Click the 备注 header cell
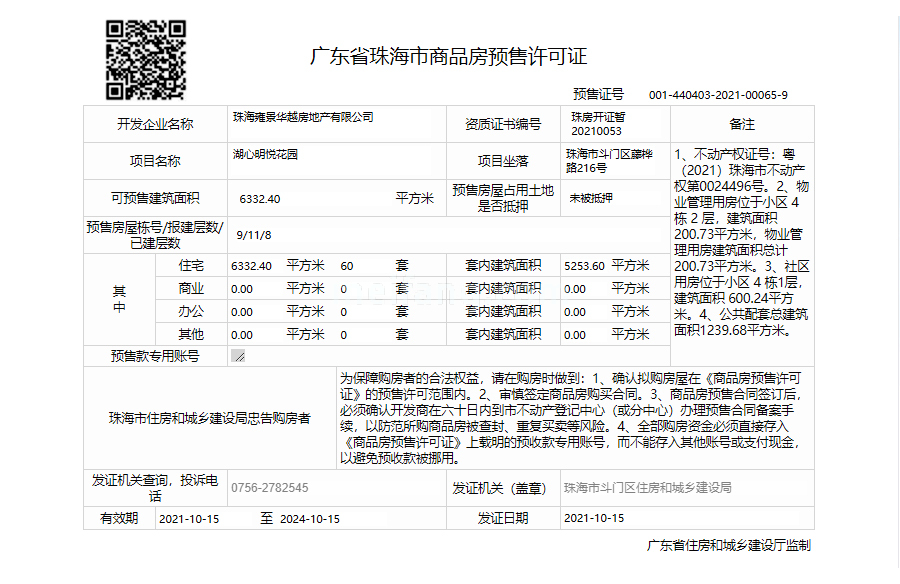The image size is (900, 584). point(742,124)
